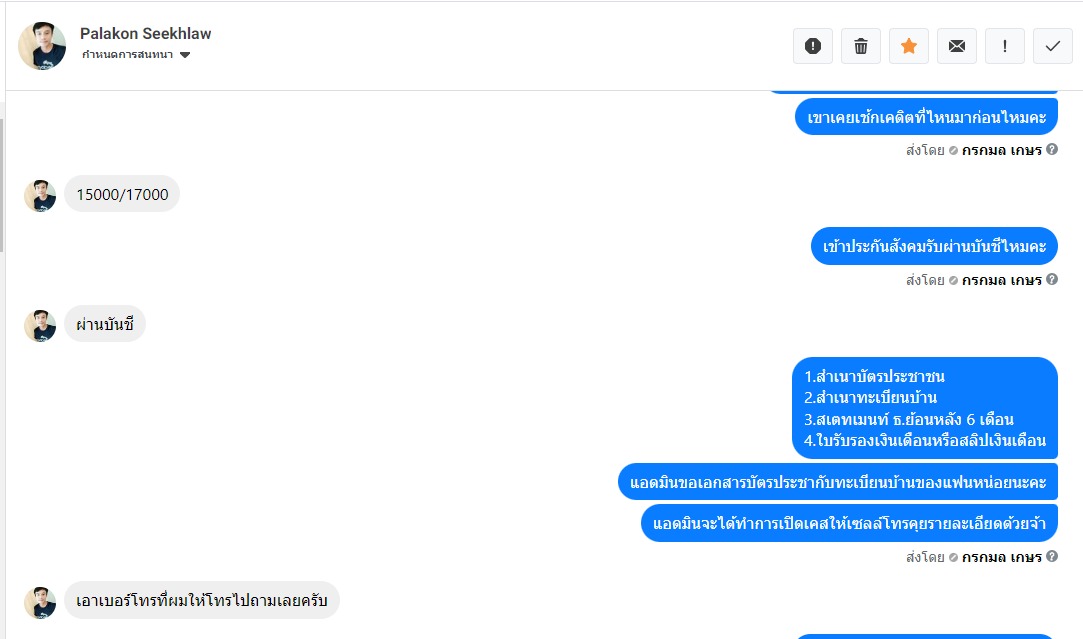Click the help icon under the ประกันสังคม message
The height and width of the screenshot is (639, 1083).
tap(1052, 279)
